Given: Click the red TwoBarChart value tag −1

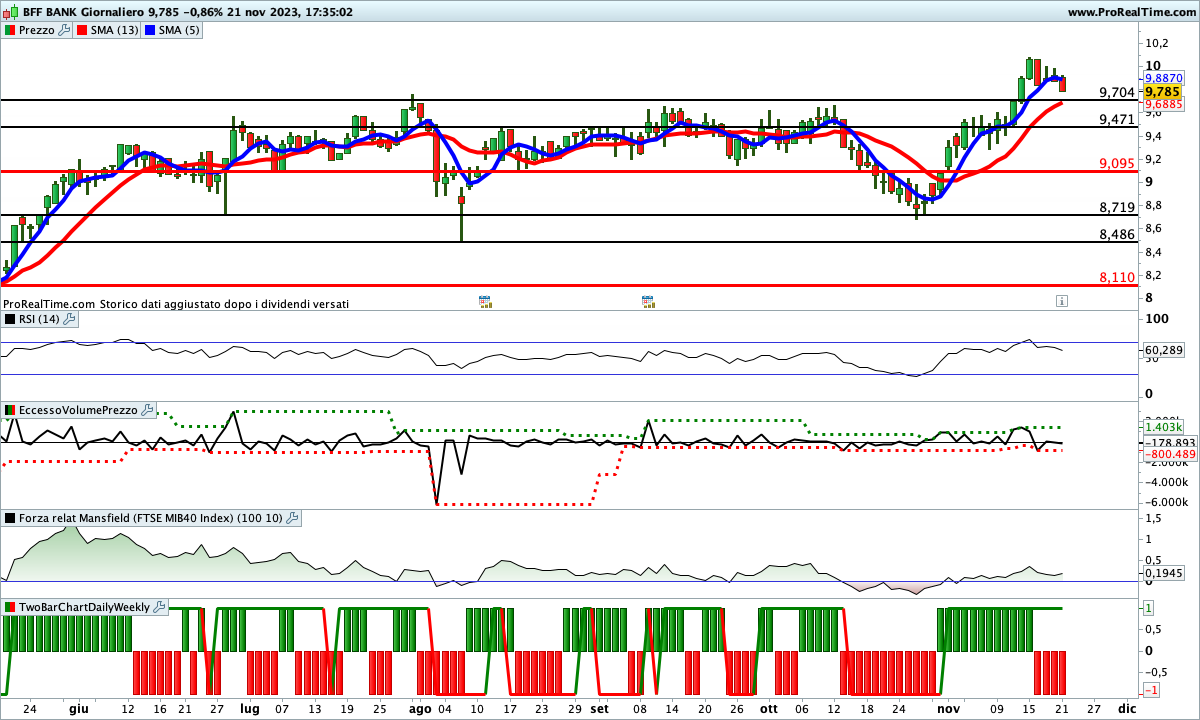Looking at the screenshot, I should coord(1152,691).
